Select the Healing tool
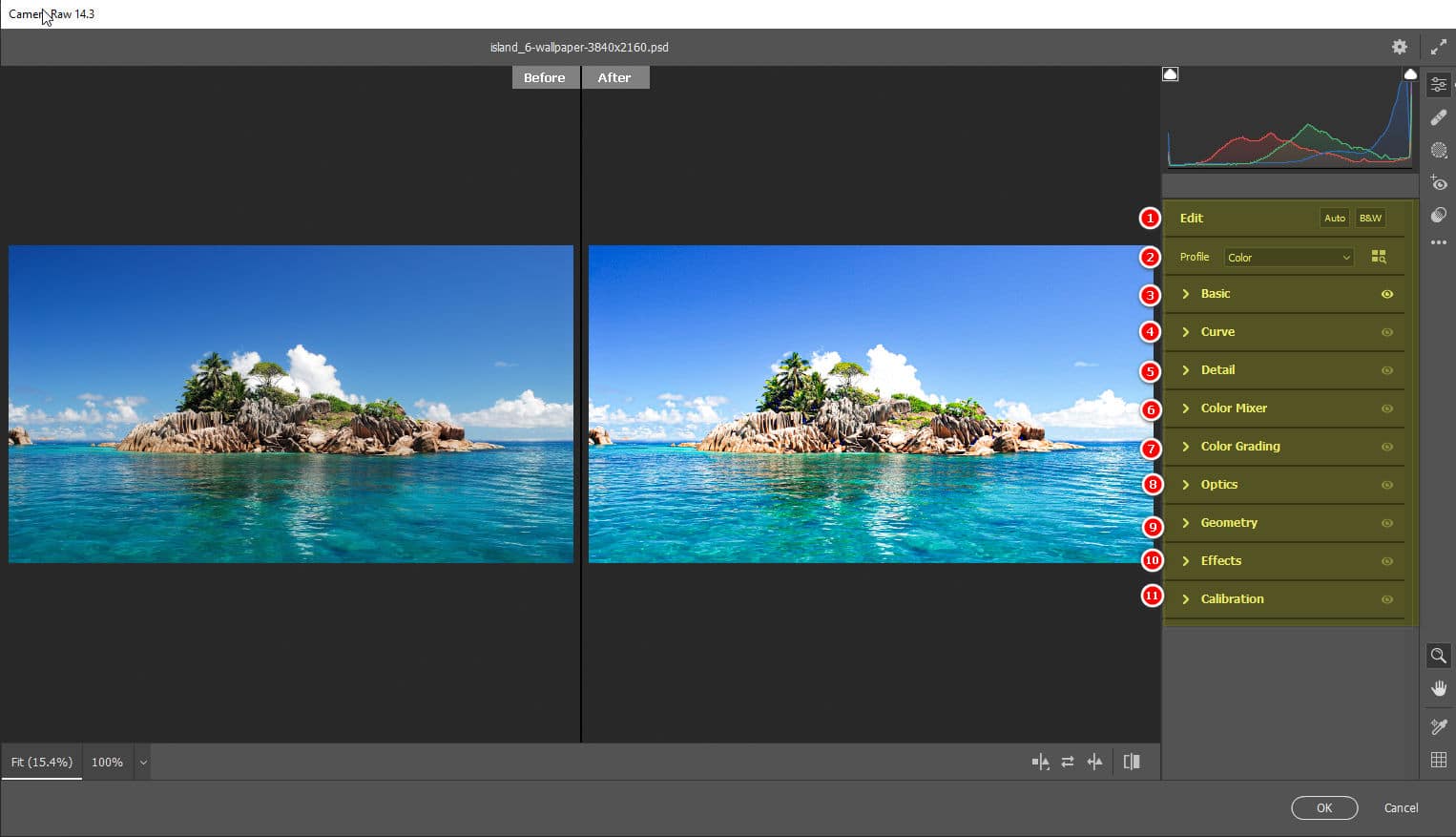 coord(1439,116)
